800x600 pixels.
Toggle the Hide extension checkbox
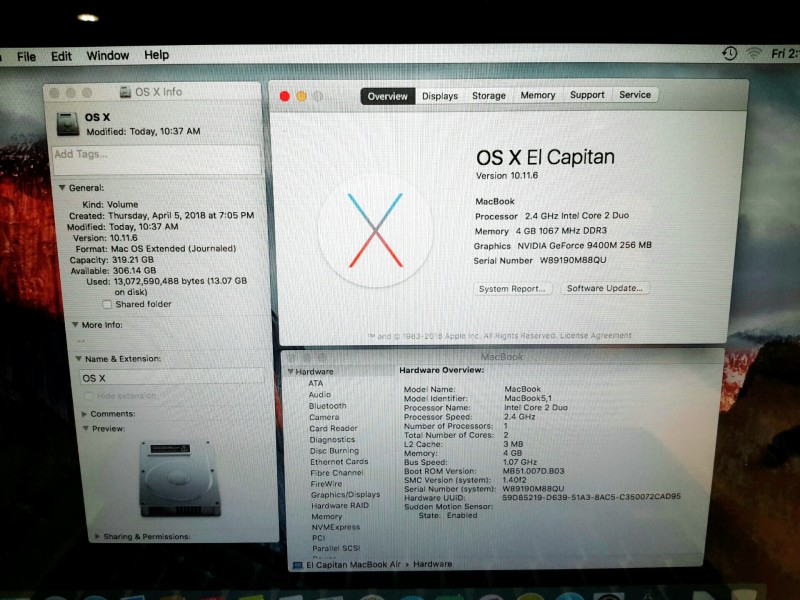tap(88, 396)
